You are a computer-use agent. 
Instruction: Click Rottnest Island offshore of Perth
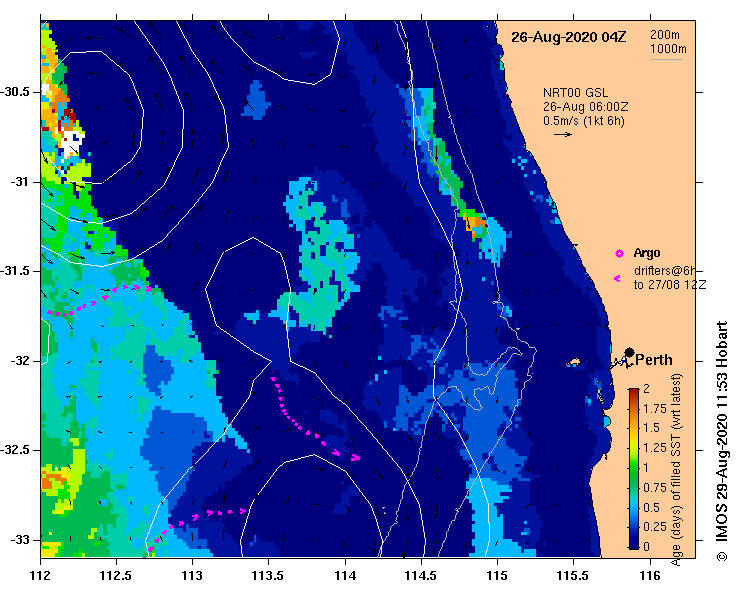click(x=574, y=362)
